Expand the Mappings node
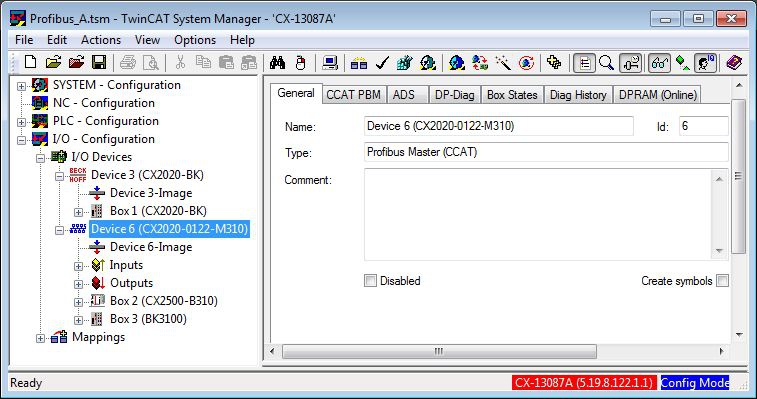This screenshot has height=399, width=757. pos(41,338)
